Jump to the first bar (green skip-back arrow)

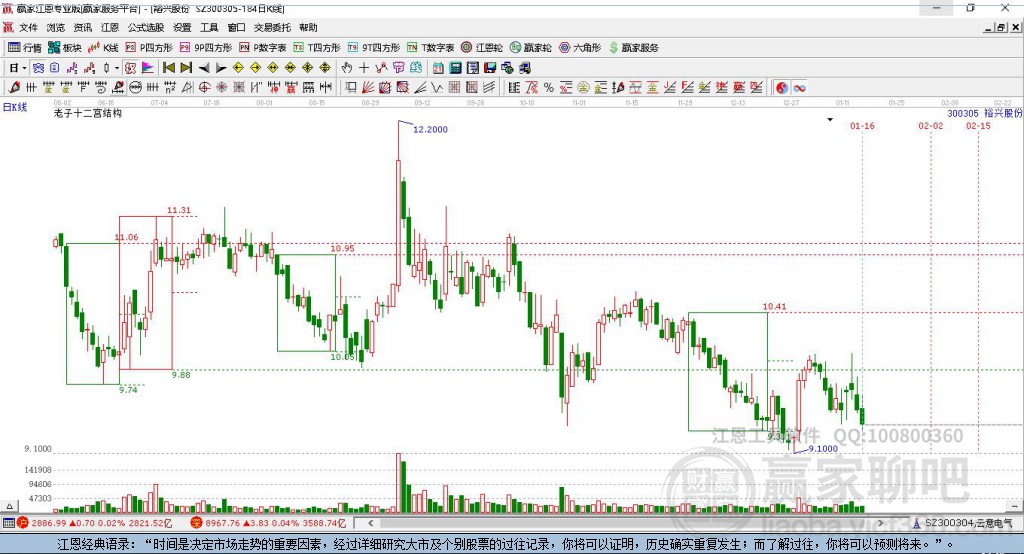pos(168,68)
